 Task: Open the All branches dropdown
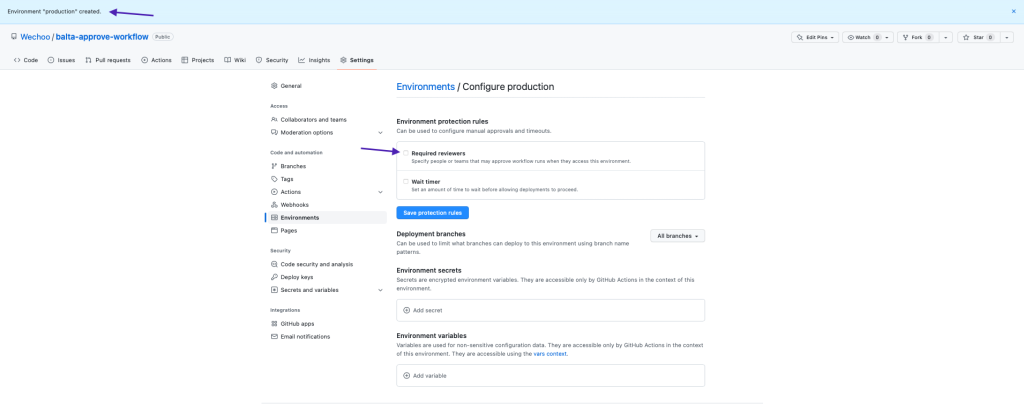[677, 236]
